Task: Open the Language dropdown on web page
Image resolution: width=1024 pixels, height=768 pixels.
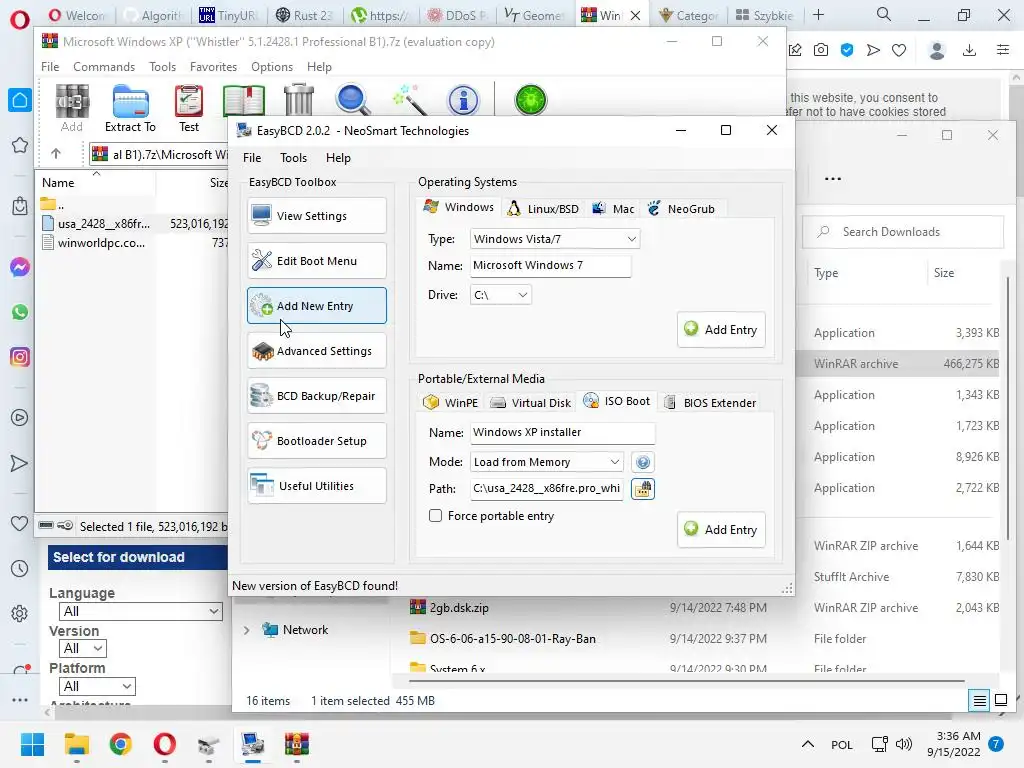Action: pos(140,611)
